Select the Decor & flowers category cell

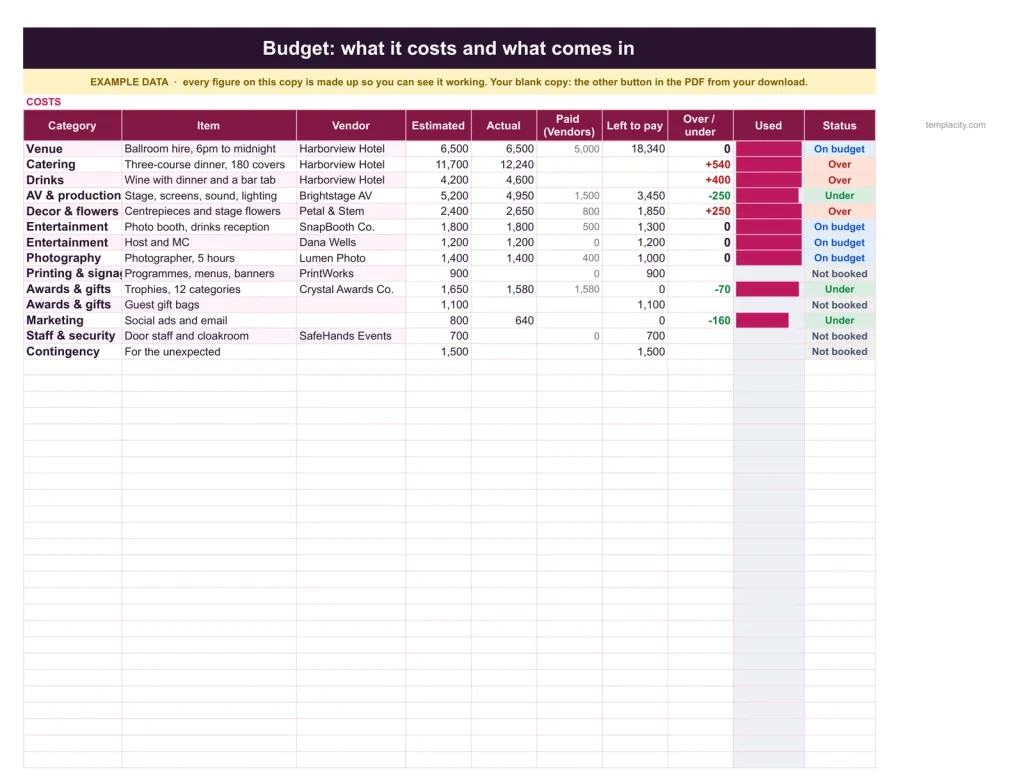point(72,211)
